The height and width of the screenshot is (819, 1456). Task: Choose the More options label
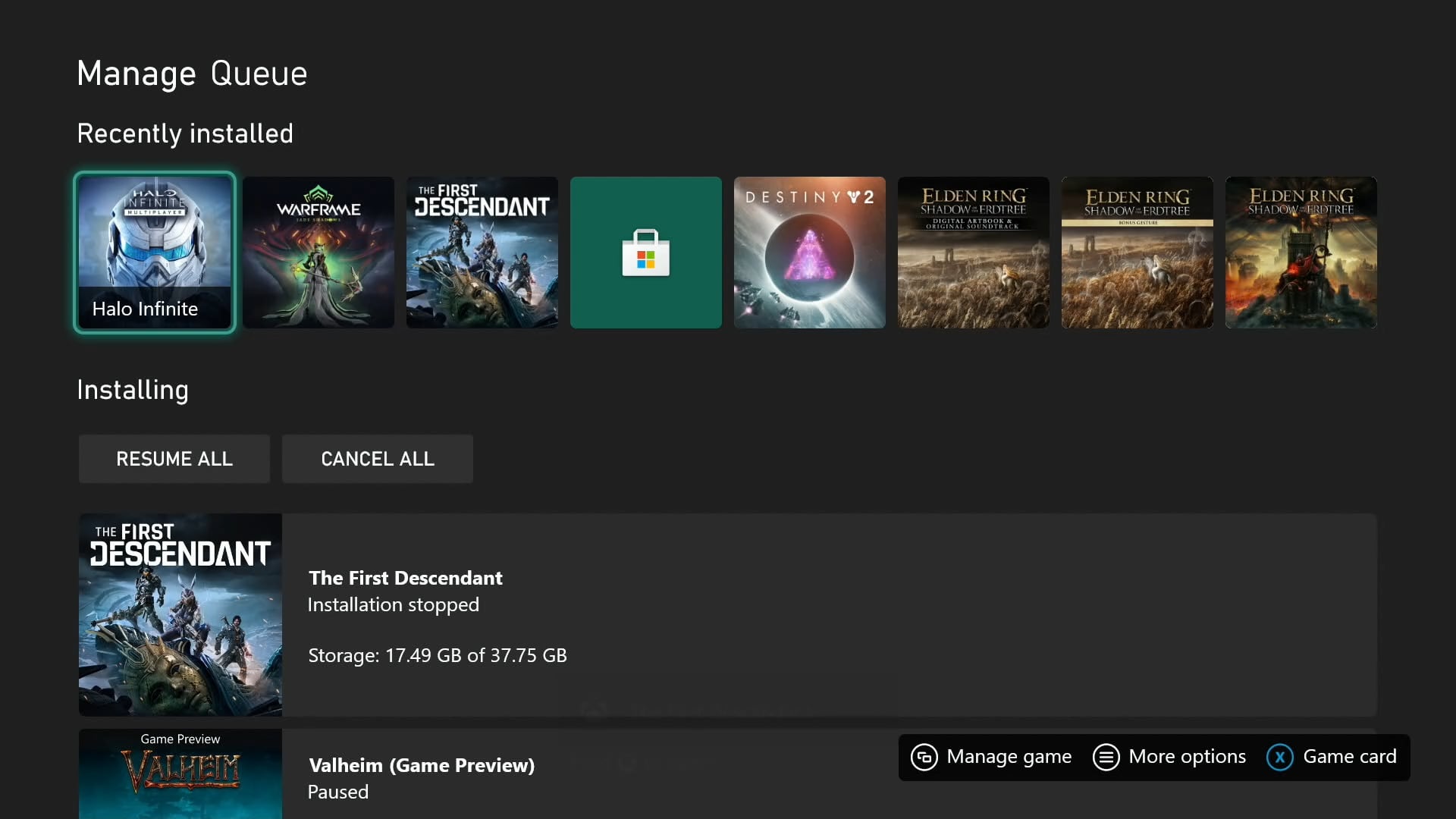[1187, 757]
